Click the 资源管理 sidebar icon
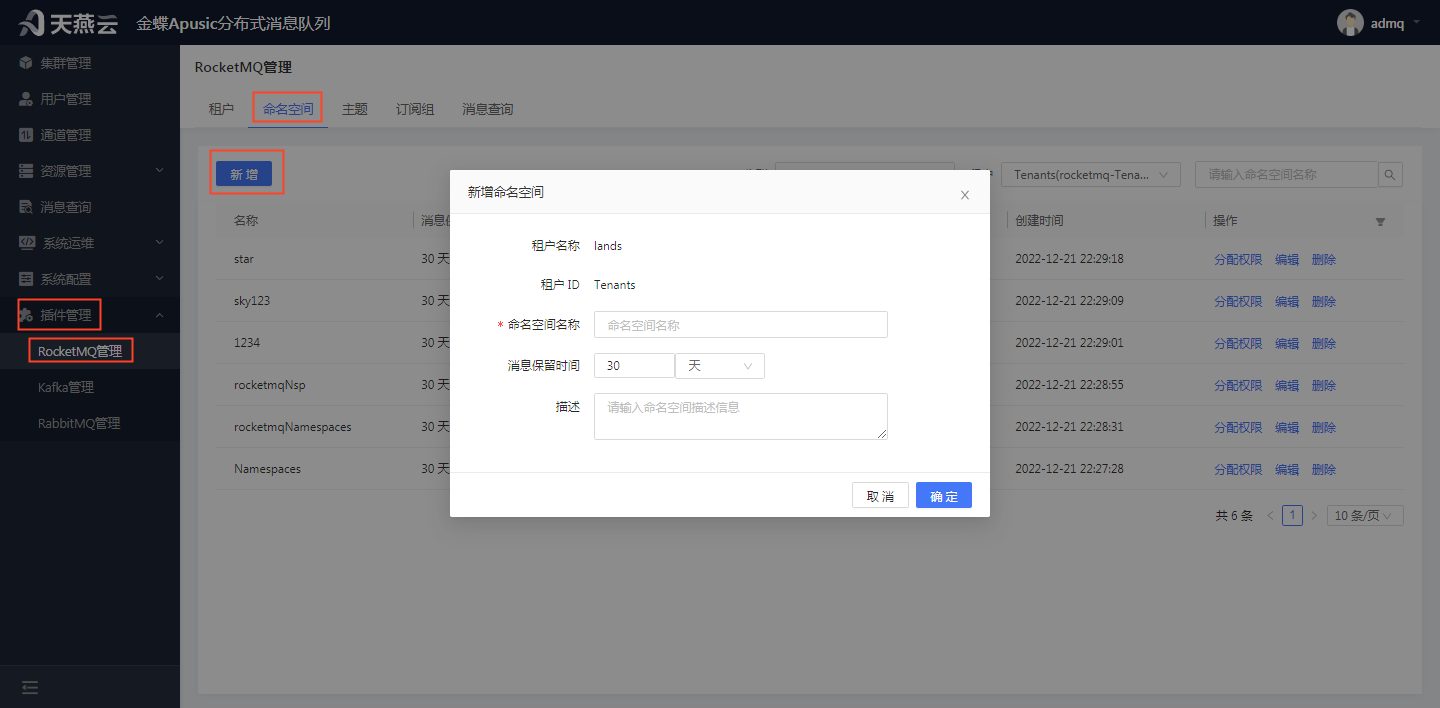 (26, 171)
